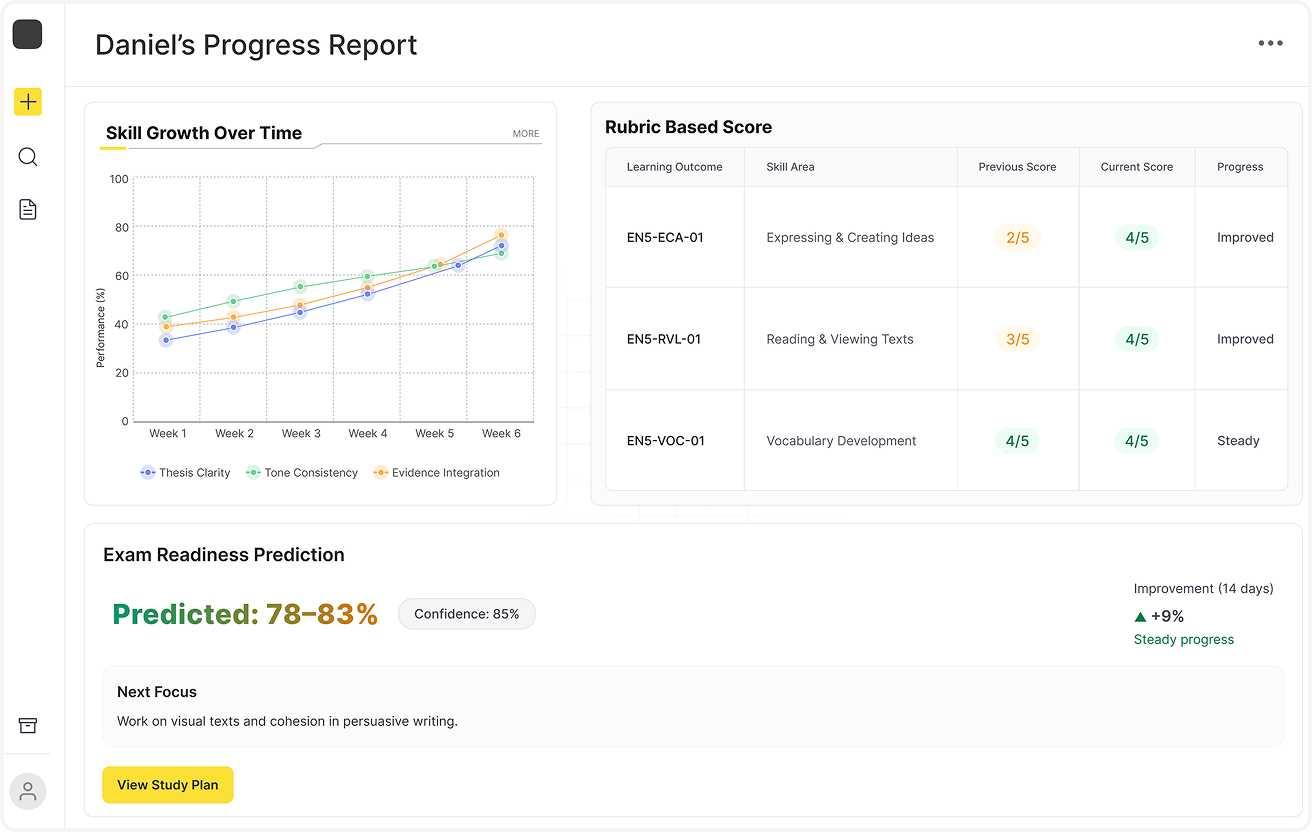The width and height of the screenshot is (1312, 832).
Task: Click the green improvement triangle icon
Action: 1140,617
